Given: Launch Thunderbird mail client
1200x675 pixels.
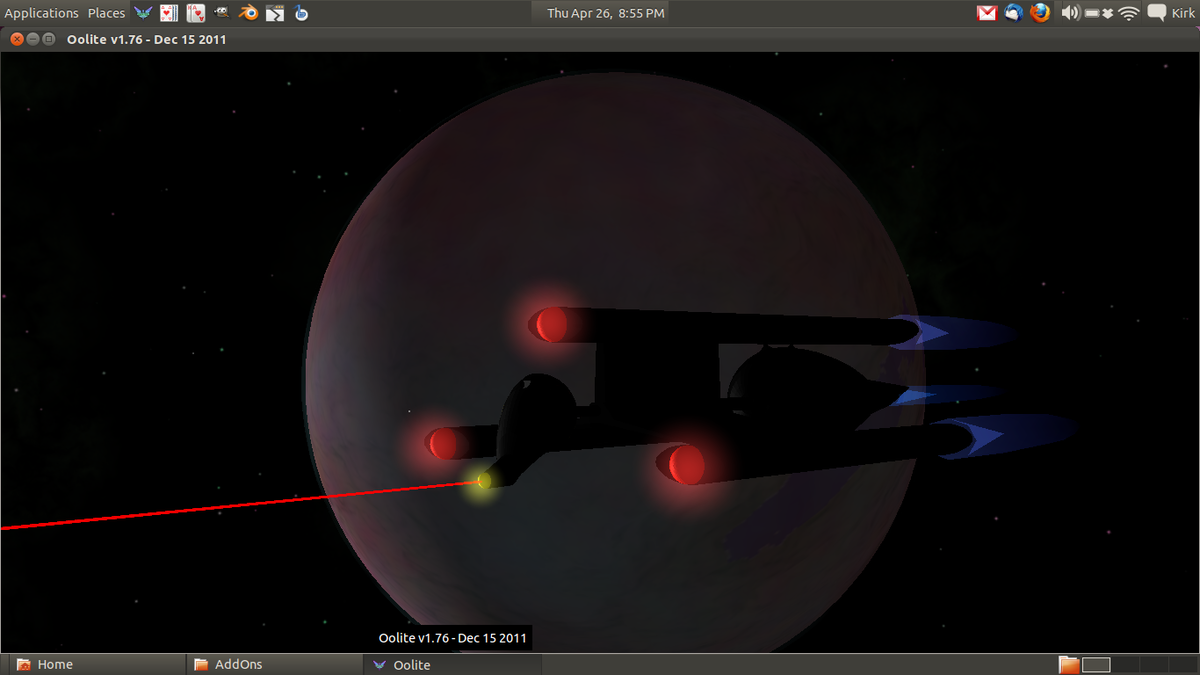Looking at the screenshot, I should click(1013, 13).
